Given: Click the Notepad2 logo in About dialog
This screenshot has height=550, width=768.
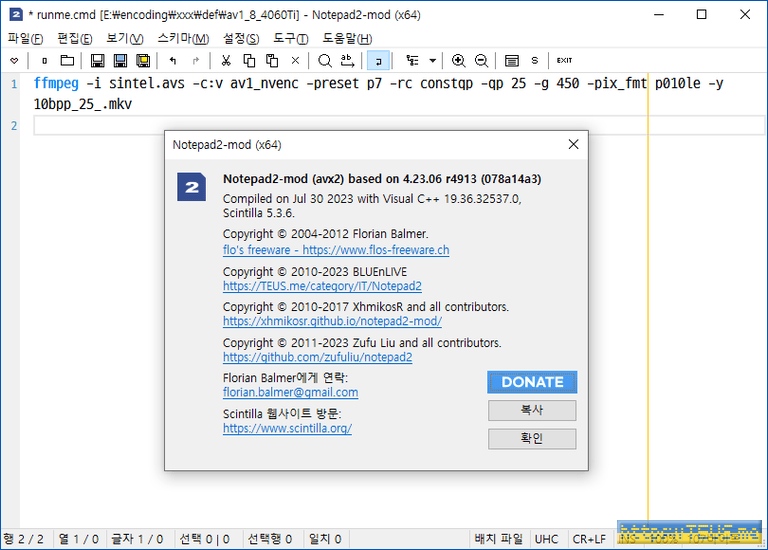Looking at the screenshot, I should coord(192,187).
